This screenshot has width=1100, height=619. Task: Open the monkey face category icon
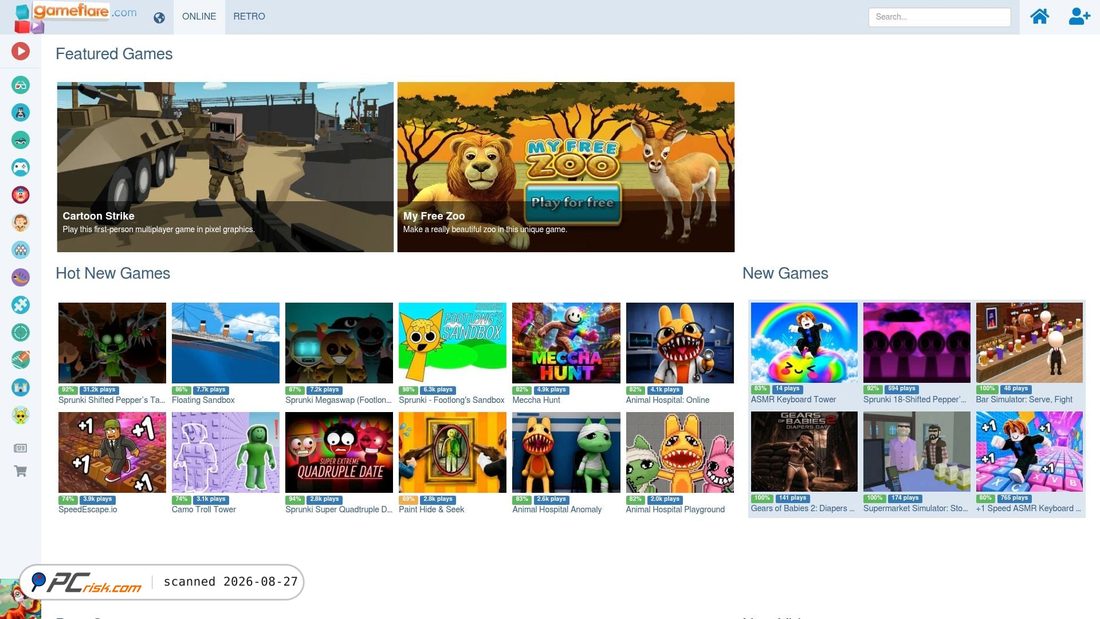click(x=20, y=222)
